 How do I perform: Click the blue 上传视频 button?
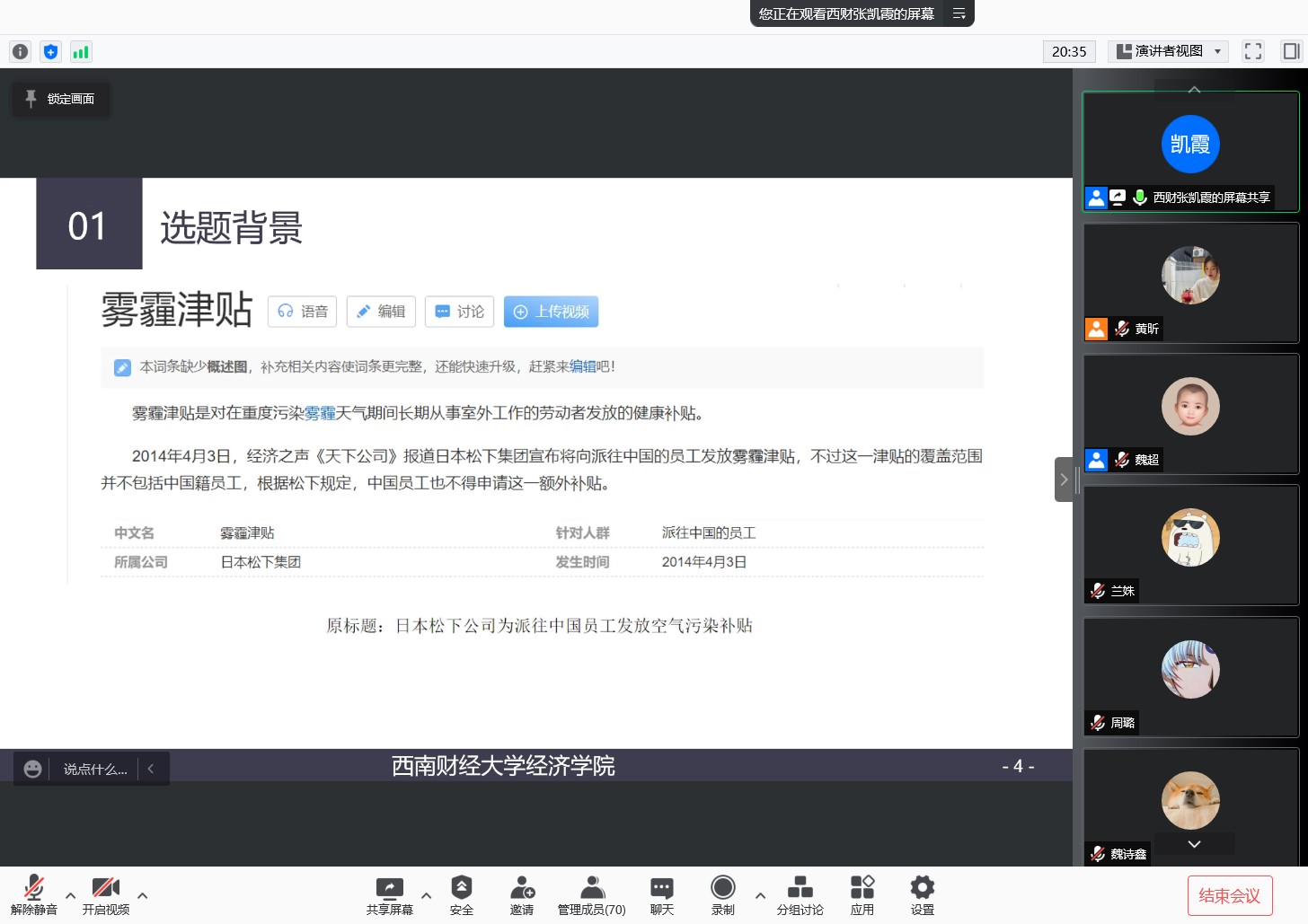coord(551,312)
